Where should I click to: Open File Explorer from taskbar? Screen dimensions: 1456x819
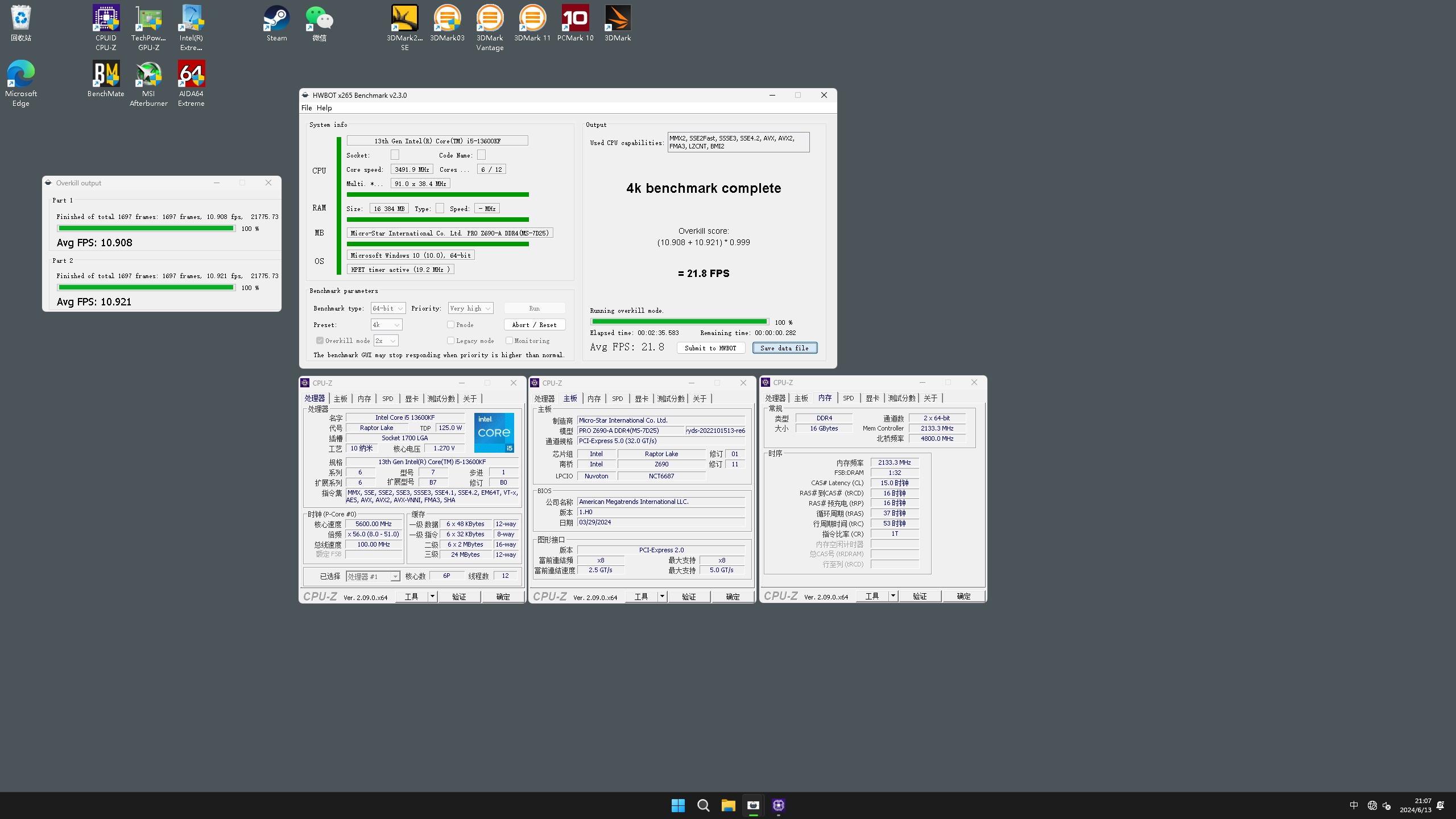728,805
